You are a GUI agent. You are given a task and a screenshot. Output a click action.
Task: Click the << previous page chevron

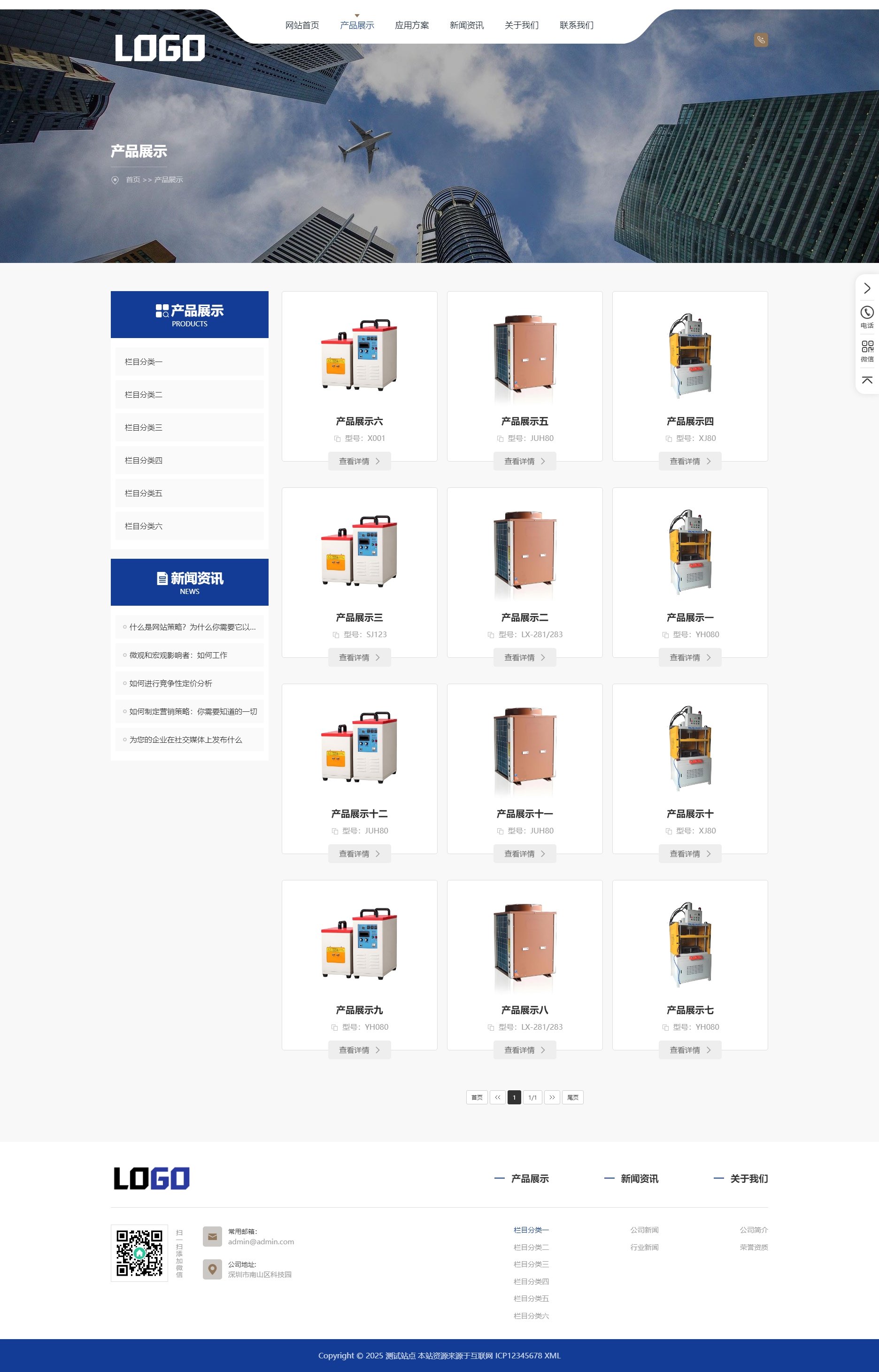coord(497,1097)
